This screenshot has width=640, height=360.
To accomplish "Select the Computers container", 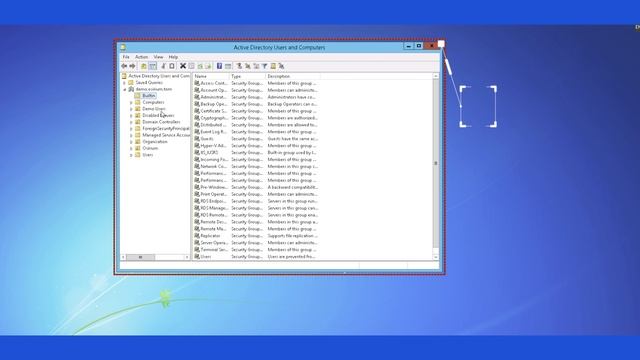I will [x=153, y=102].
